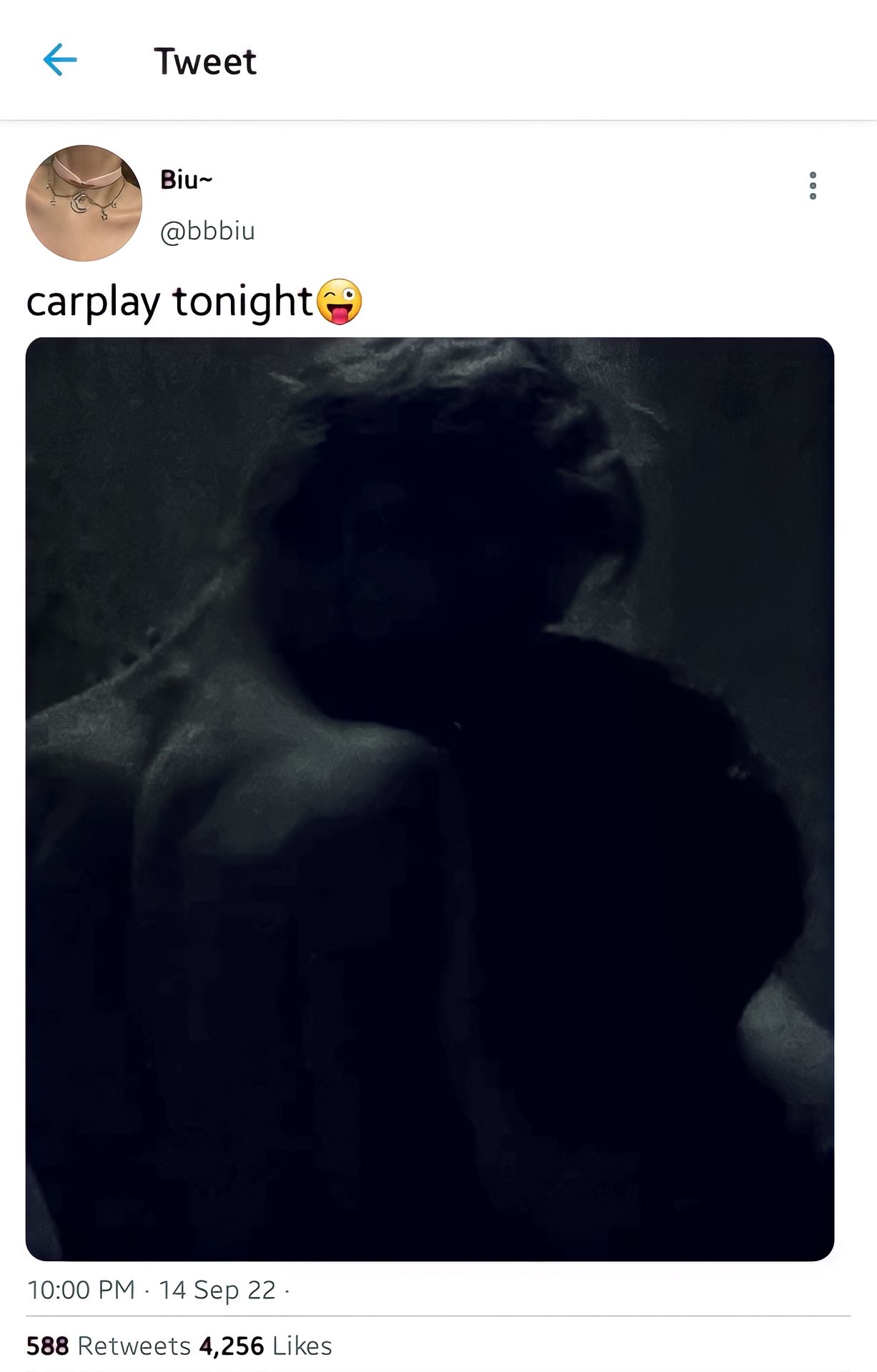Tap the 14 Sep 22 date
877x1372 pixels.
pyautogui.click(x=217, y=1290)
